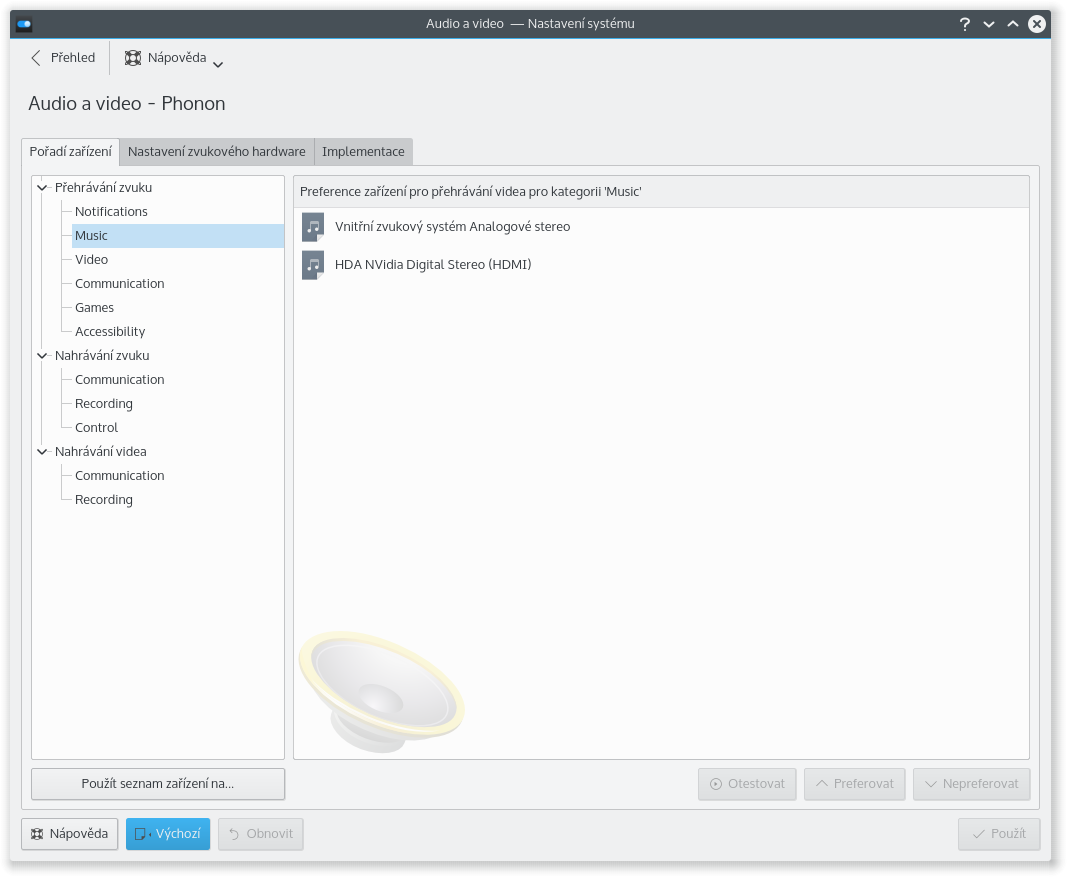The height and width of the screenshot is (877, 1067).
Task: Open the Implementace tab
Action: [x=363, y=152]
